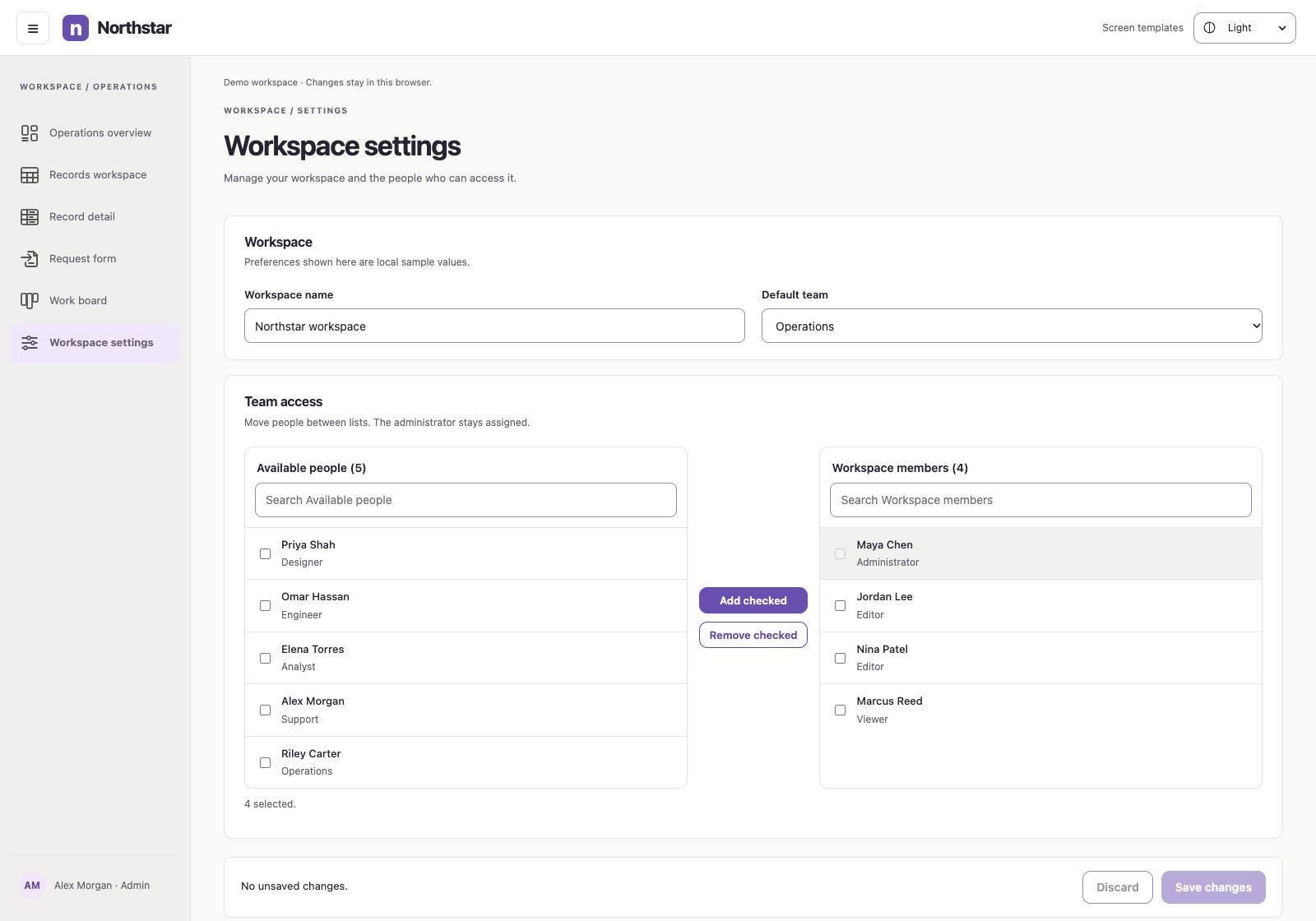This screenshot has height=921, width=1316.
Task: Open the Default team dropdown
Action: [x=1012, y=326]
